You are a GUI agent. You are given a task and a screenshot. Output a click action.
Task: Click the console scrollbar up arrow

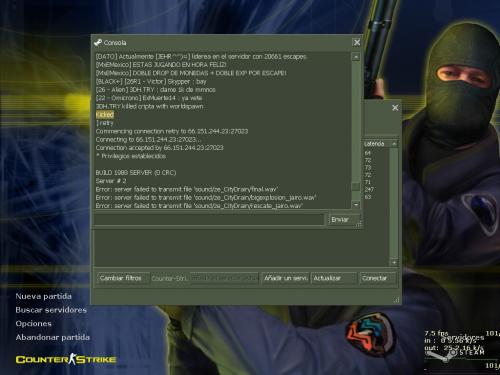(356, 57)
